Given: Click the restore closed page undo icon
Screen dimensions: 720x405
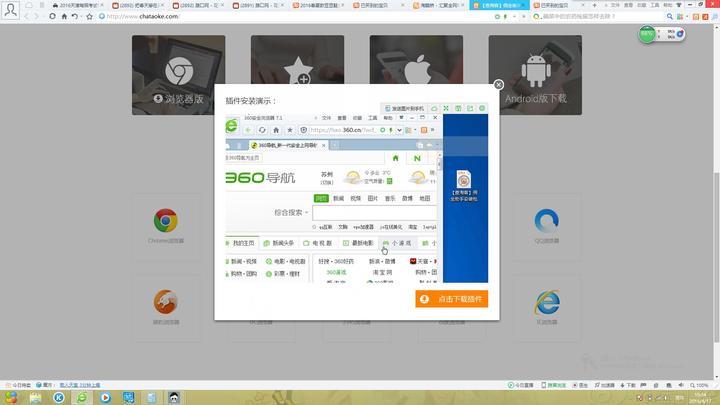Looking at the screenshot, I should click(75, 17).
